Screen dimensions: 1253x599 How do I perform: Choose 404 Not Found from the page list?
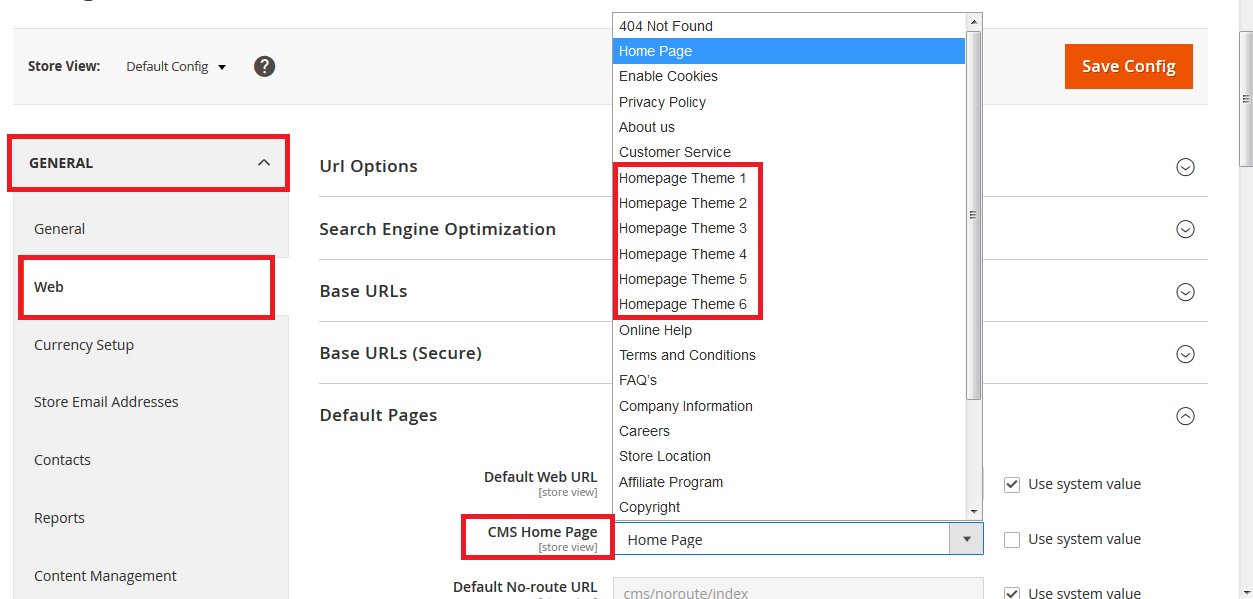pos(665,25)
